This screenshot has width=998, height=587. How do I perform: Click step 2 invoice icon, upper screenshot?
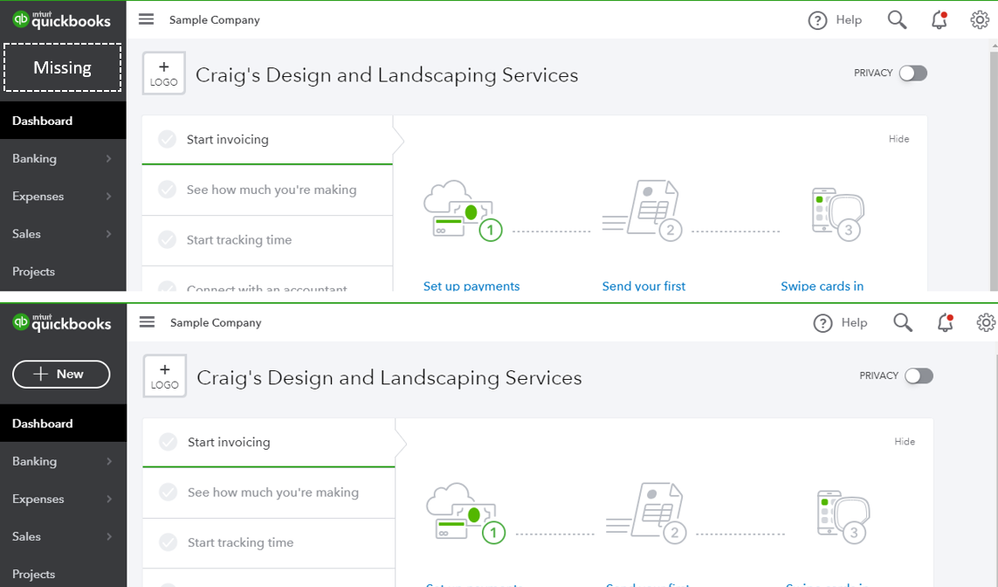(x=643, y=210)
